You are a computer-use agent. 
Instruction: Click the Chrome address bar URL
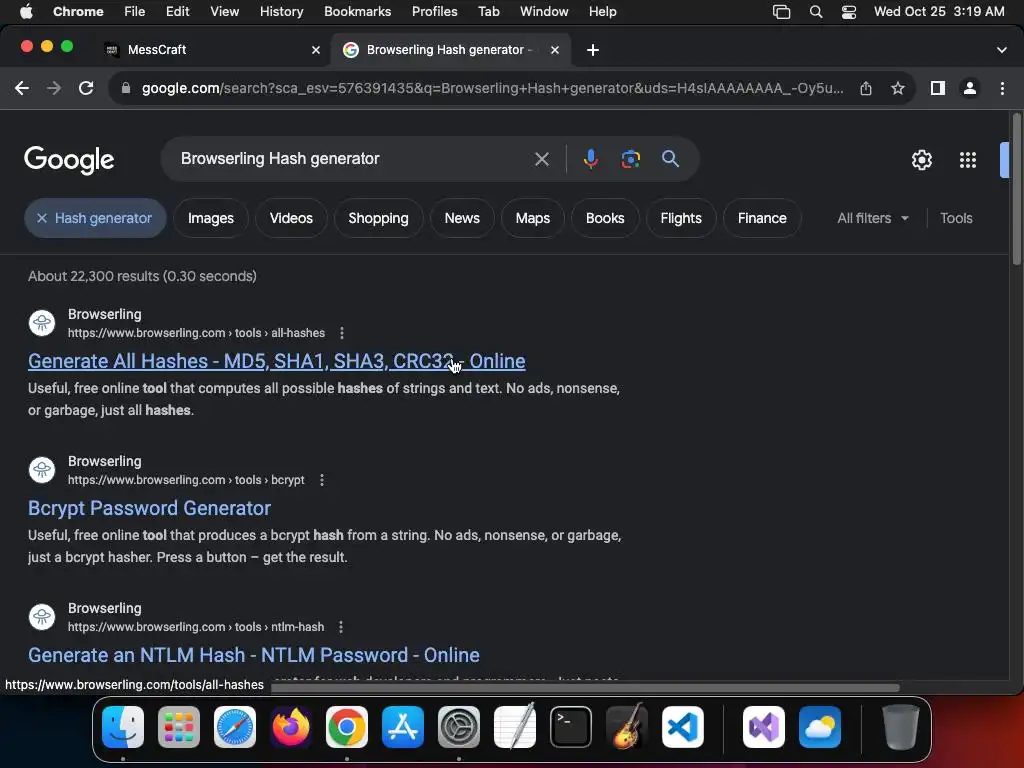492,88
